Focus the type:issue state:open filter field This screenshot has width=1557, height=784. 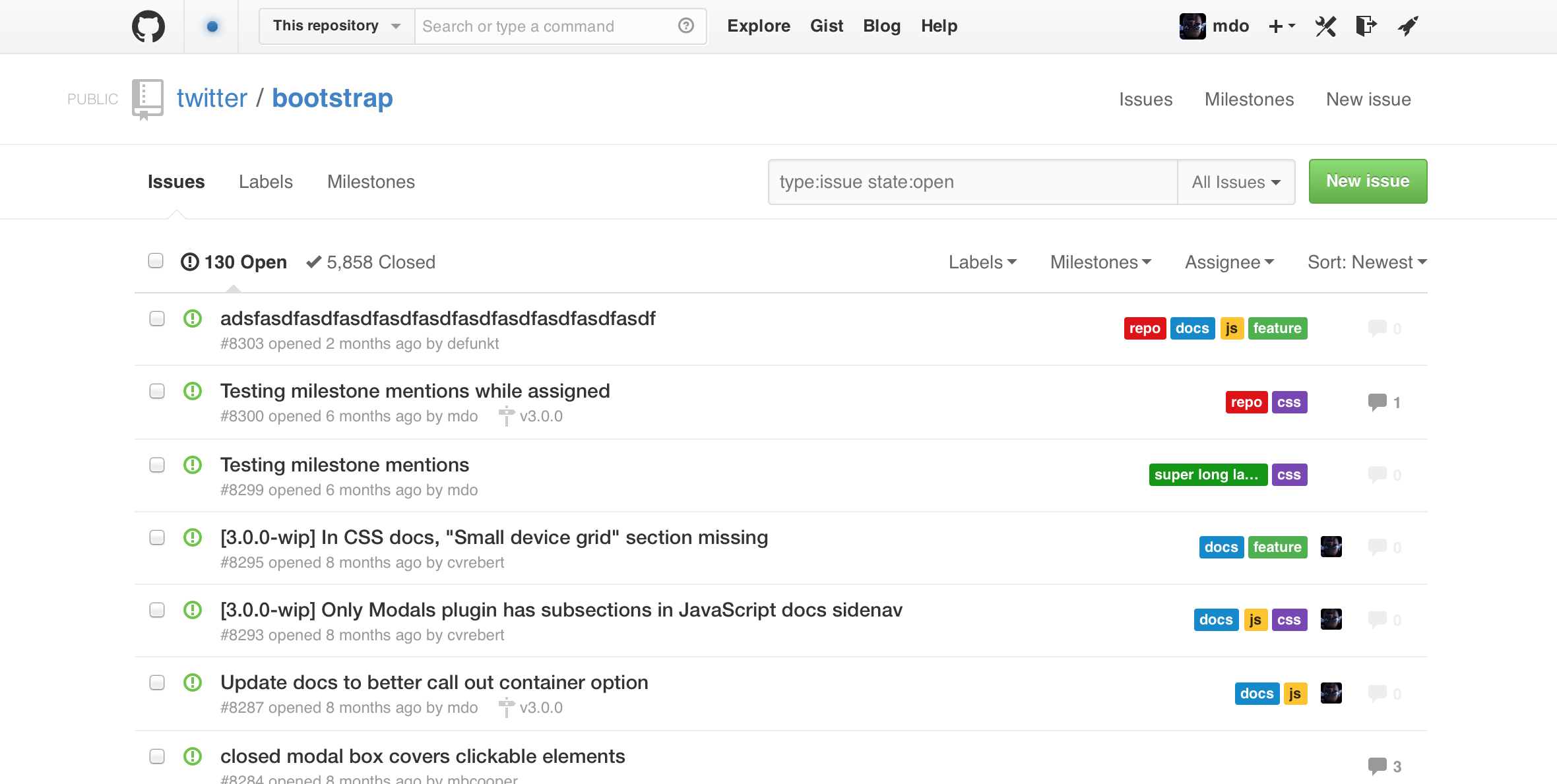click(x=973, y=182)
